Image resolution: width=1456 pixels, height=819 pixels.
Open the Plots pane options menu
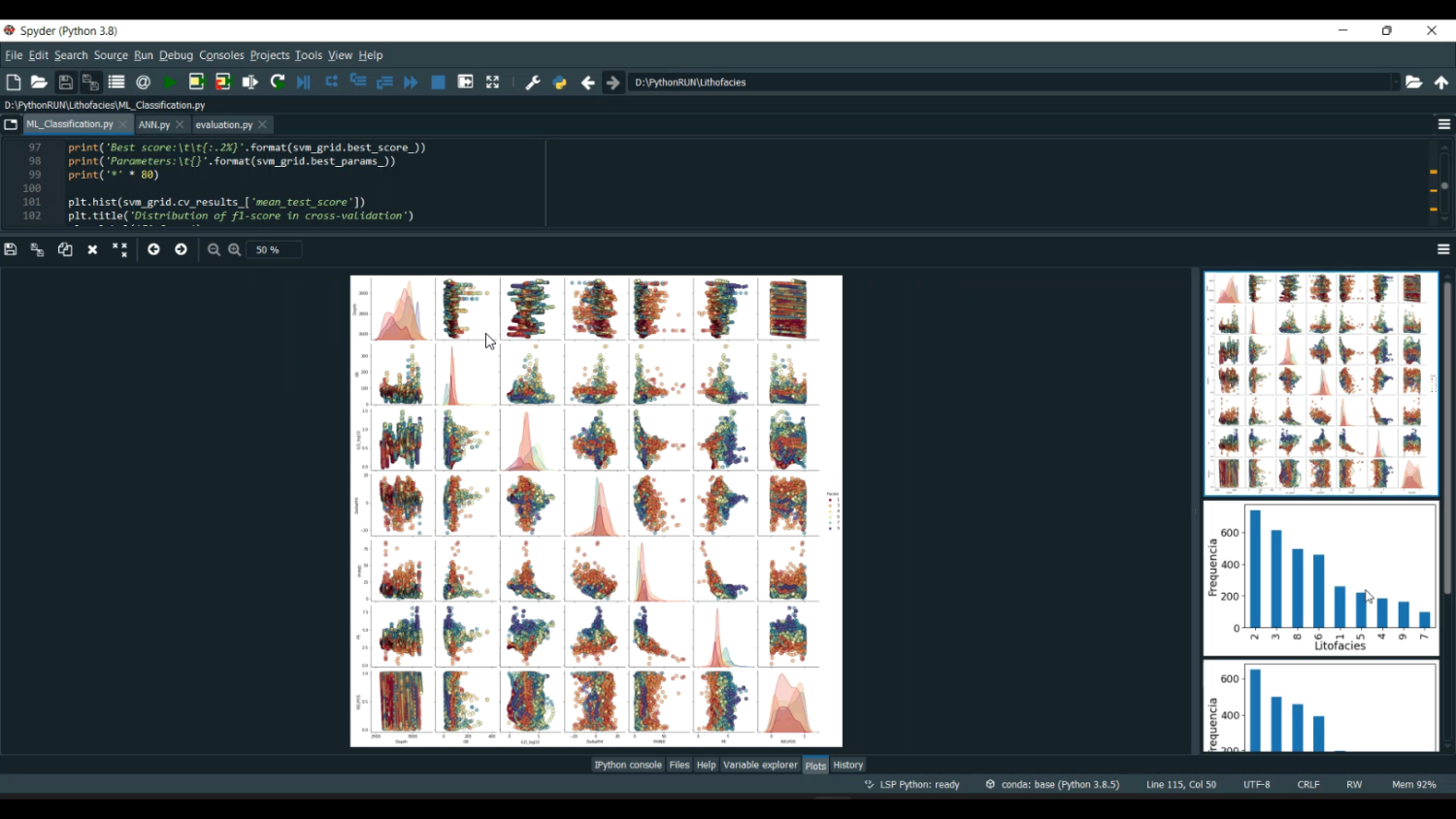tap(1444, 249)
